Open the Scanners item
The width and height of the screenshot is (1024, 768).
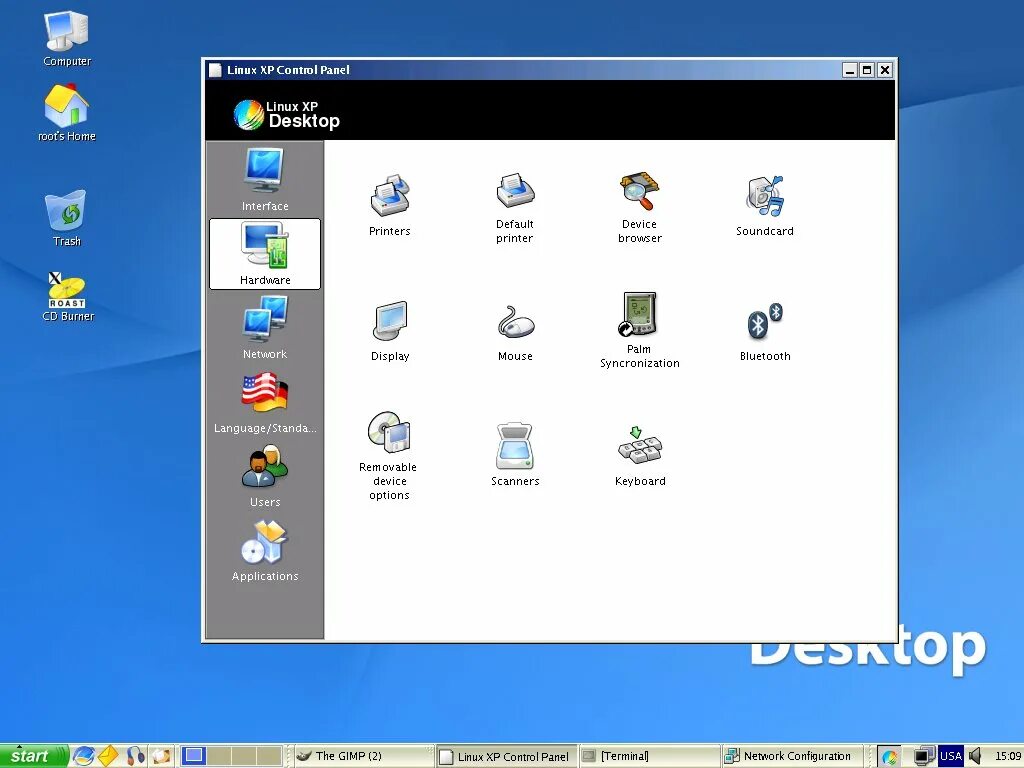point(515,455)
